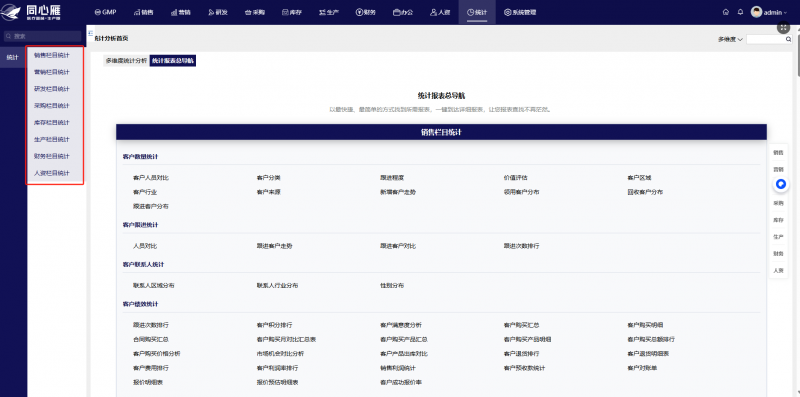
Task: Open the GMP module
Action: pos(106,12)
